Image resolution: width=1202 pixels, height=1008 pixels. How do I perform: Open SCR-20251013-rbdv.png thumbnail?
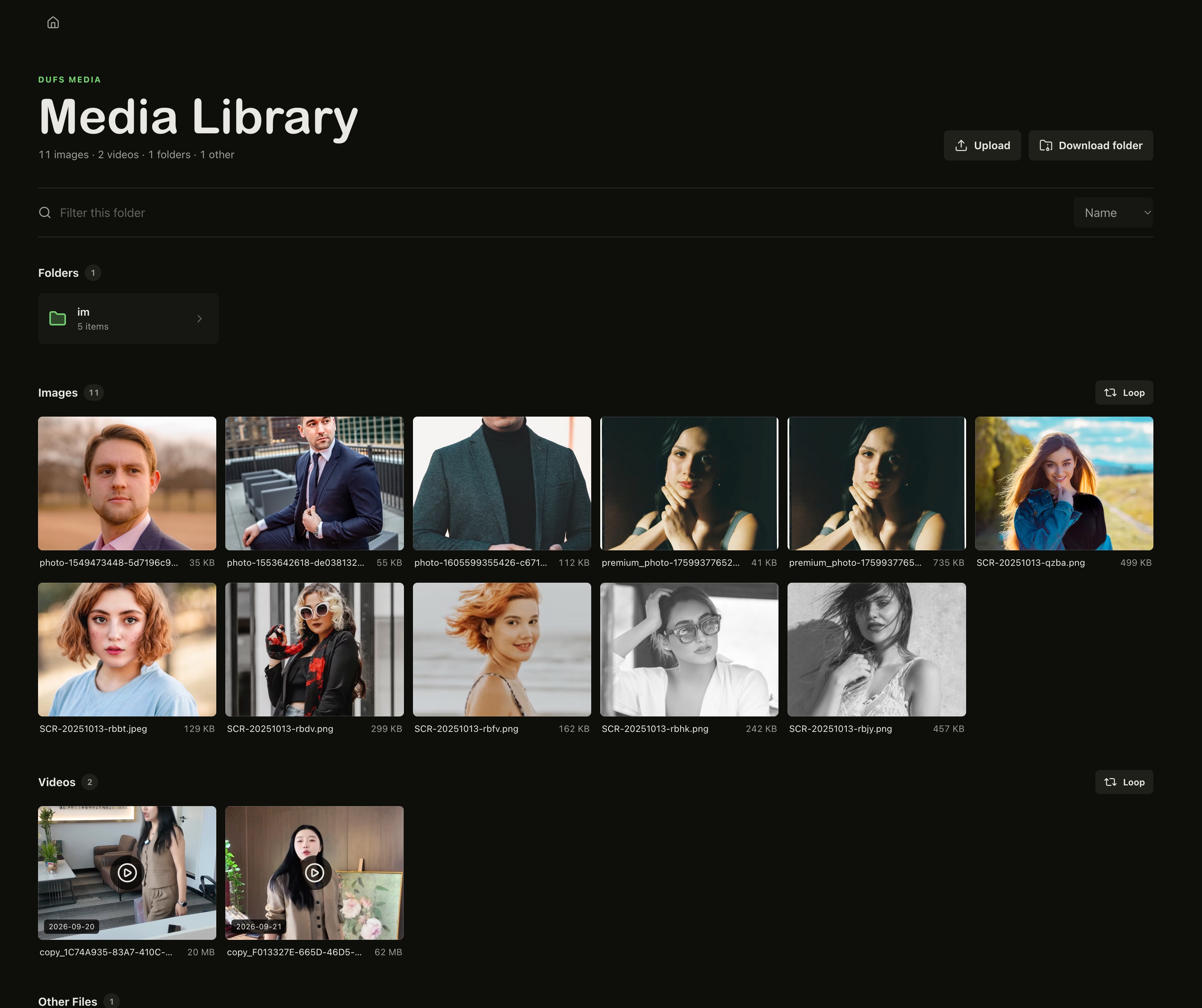(x=314, y=649)
